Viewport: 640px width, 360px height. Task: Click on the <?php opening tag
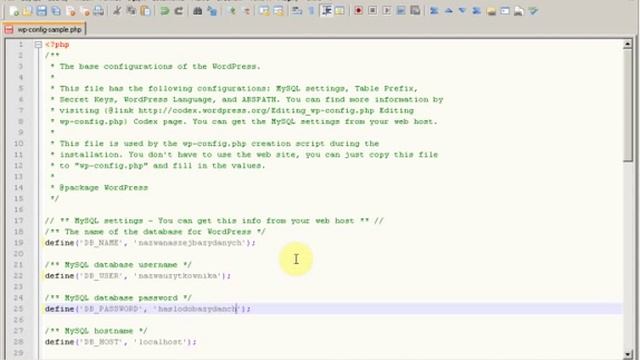pos(57,44)
